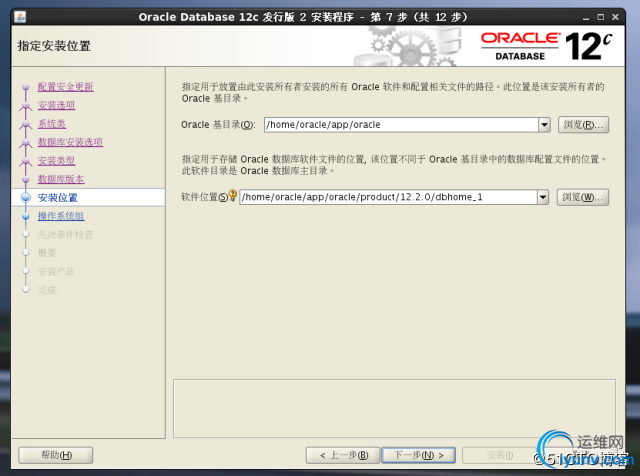This screenshot has height=476, width=640.
Task: Open the 安装选项 step link
Action: tap(56, 105)
